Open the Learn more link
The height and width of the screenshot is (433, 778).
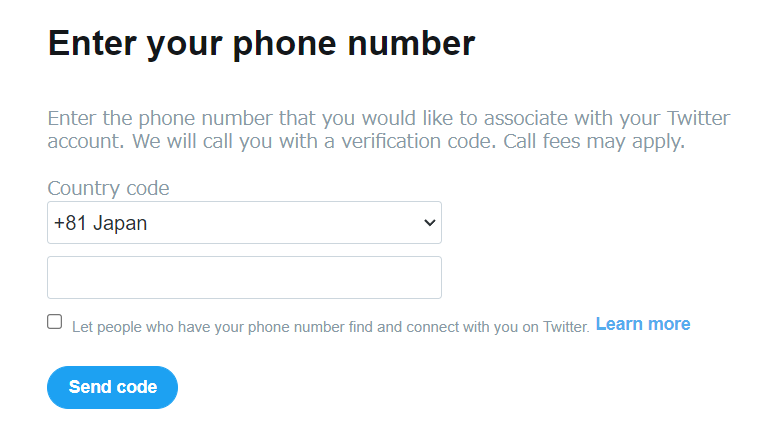point(642,324)
